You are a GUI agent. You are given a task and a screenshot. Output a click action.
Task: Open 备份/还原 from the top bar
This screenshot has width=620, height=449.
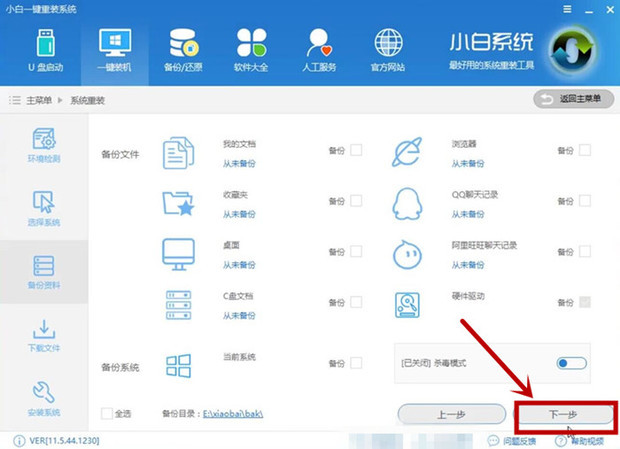click(183, 50)
